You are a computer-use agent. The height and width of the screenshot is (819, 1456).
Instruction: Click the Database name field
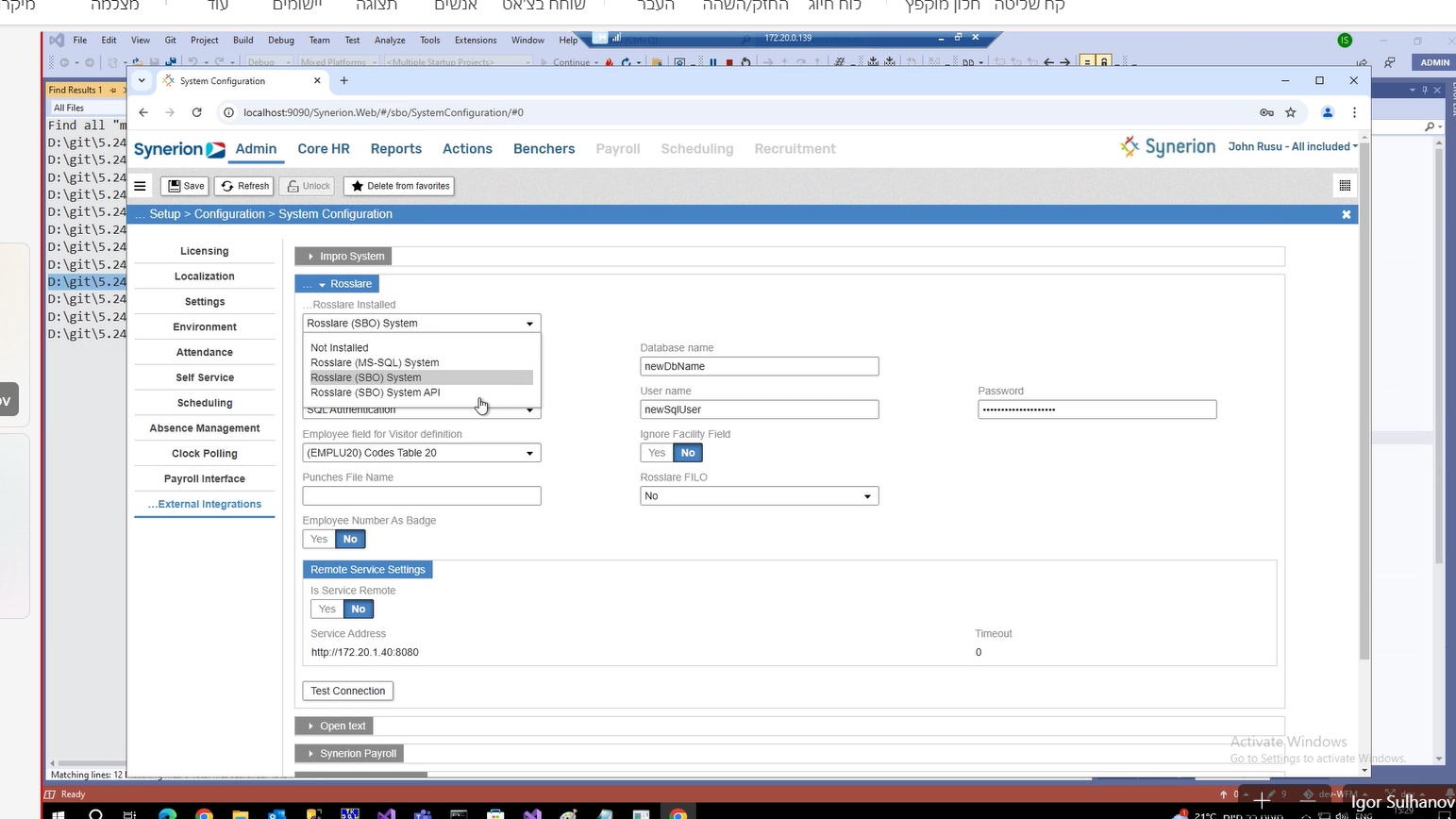click(x=760, y=366)
